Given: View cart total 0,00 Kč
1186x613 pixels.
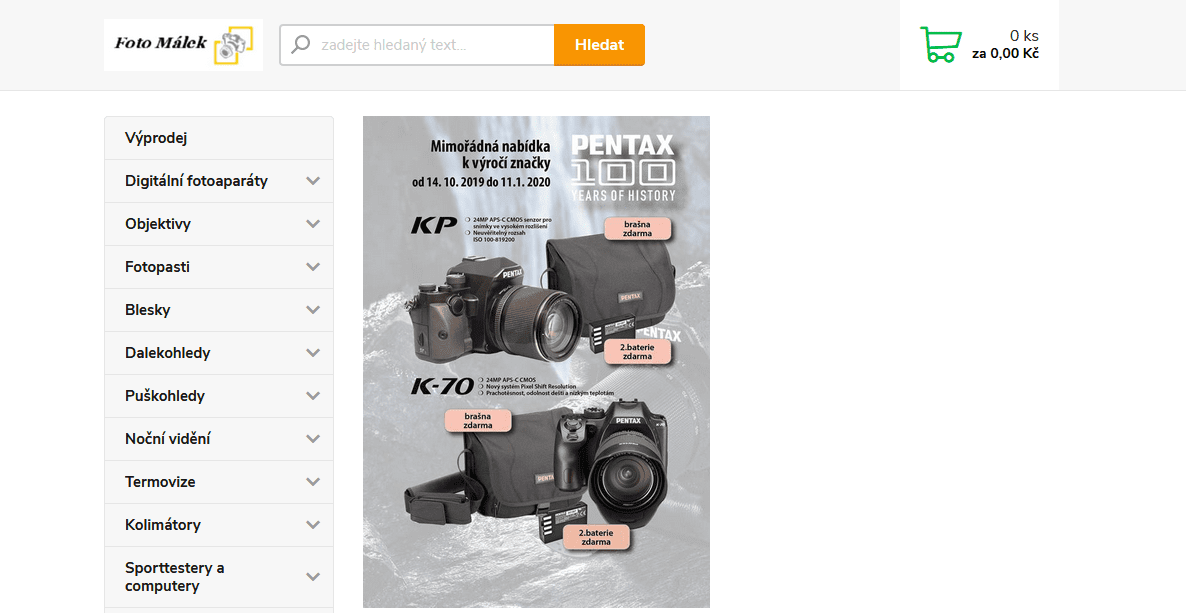Looking at the screenshot, I should (1005, 54).
